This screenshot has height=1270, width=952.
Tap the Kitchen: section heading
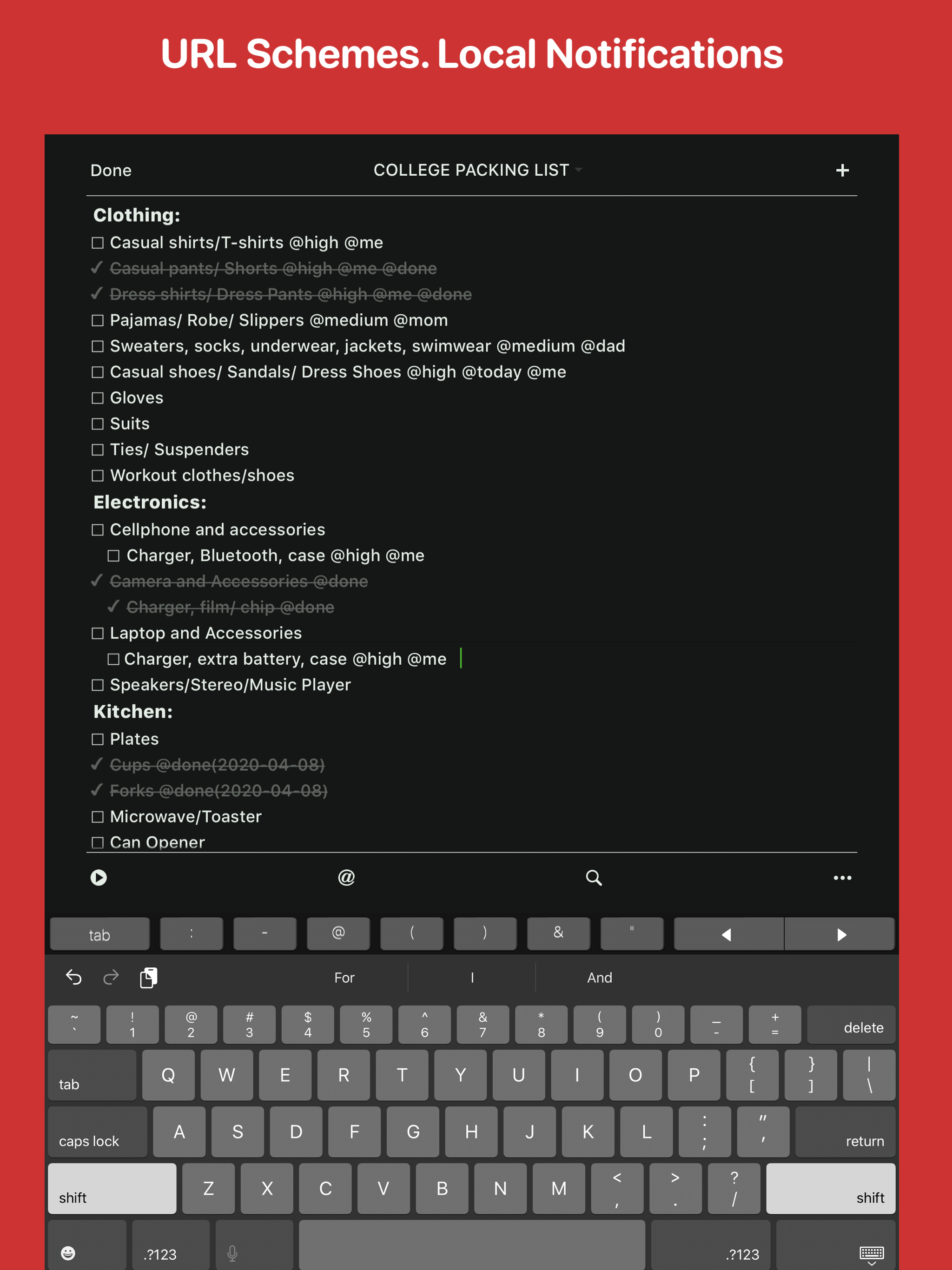133,712
